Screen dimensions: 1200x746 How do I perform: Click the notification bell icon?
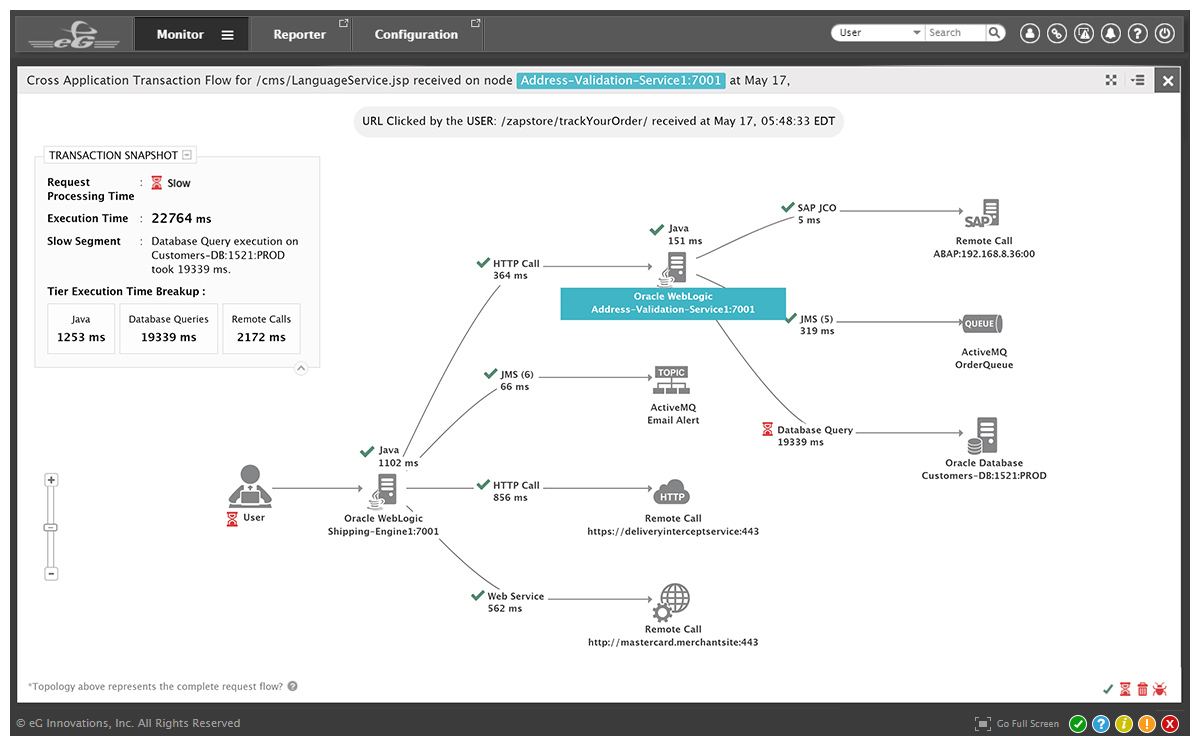coord(1110,33)
